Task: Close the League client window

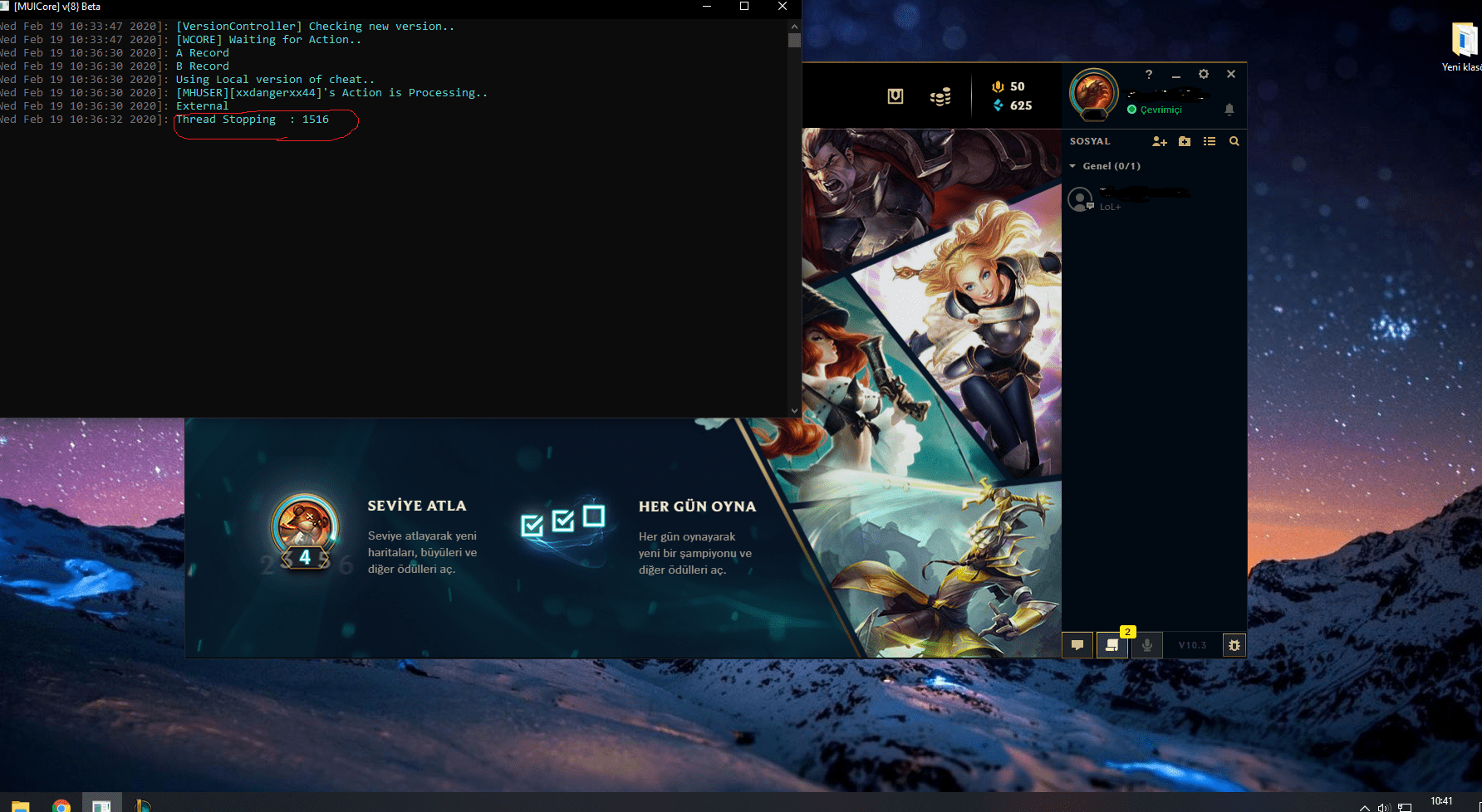Action: [1231, 74]
